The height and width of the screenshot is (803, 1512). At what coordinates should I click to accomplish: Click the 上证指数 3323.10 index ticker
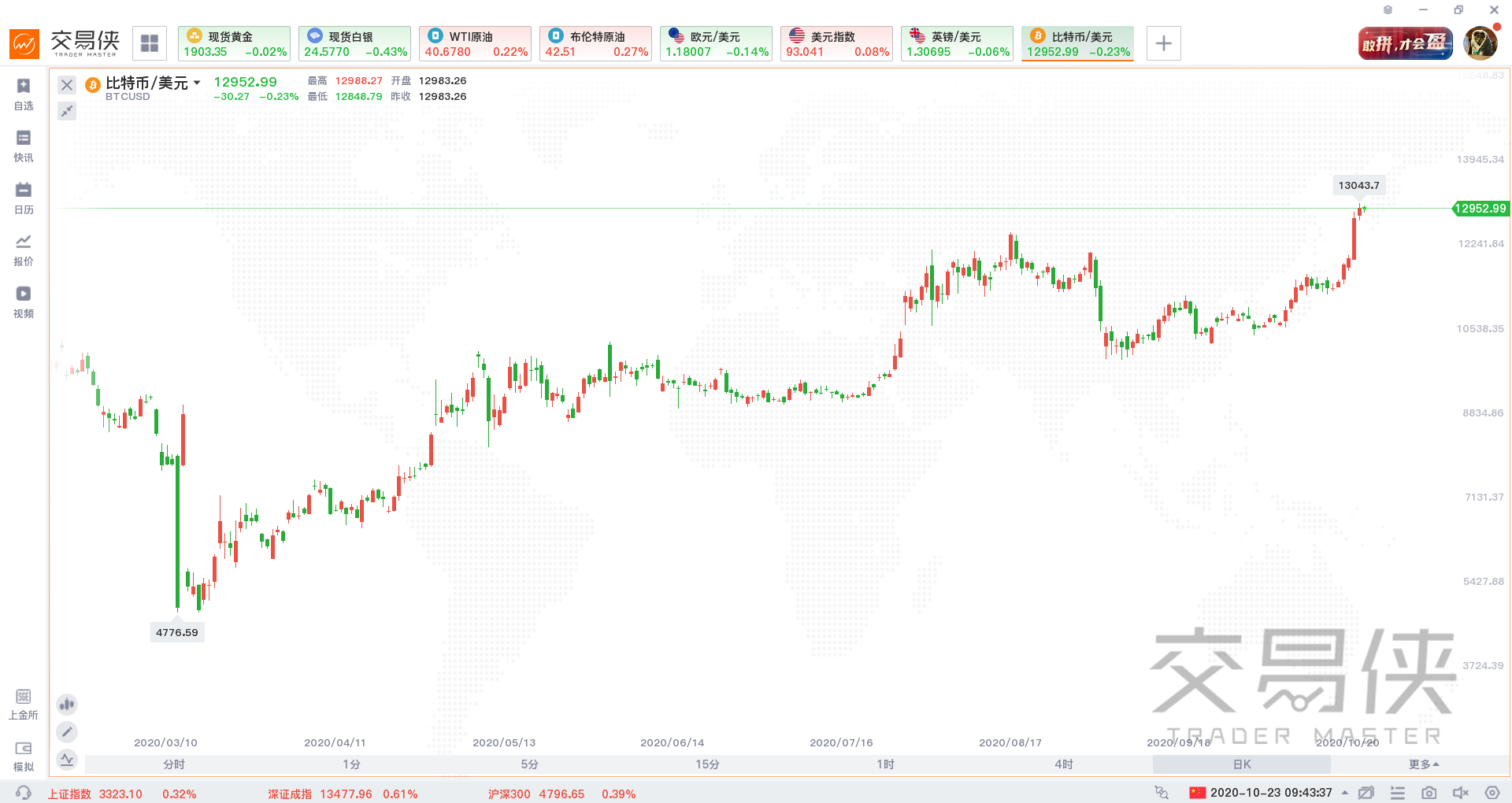122,794
